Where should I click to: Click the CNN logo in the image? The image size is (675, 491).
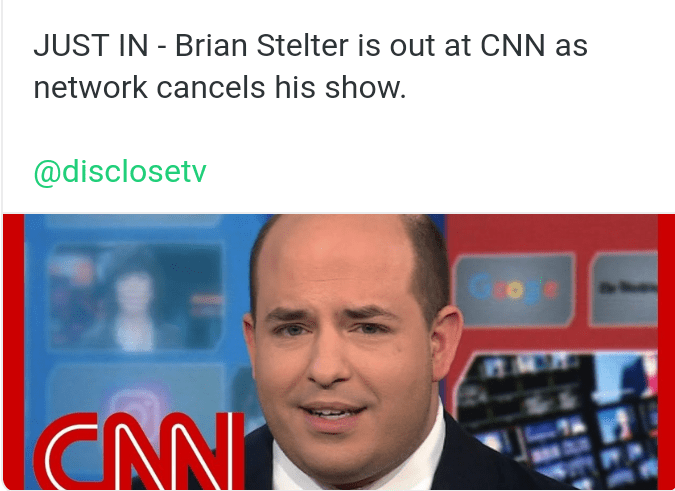[x=139, y=450]
